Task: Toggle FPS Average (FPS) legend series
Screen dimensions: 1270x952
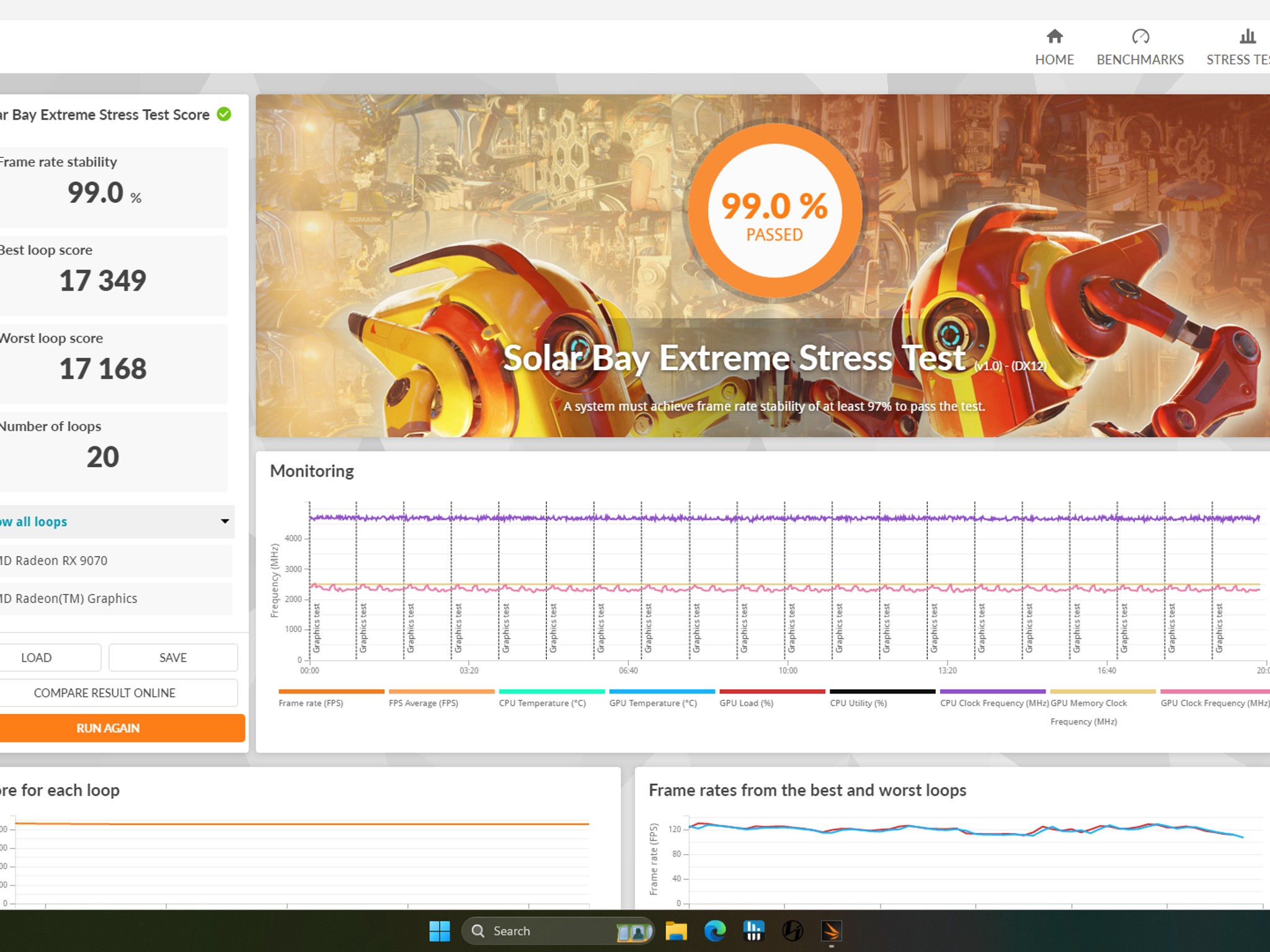Action: [x=442, y=698]
